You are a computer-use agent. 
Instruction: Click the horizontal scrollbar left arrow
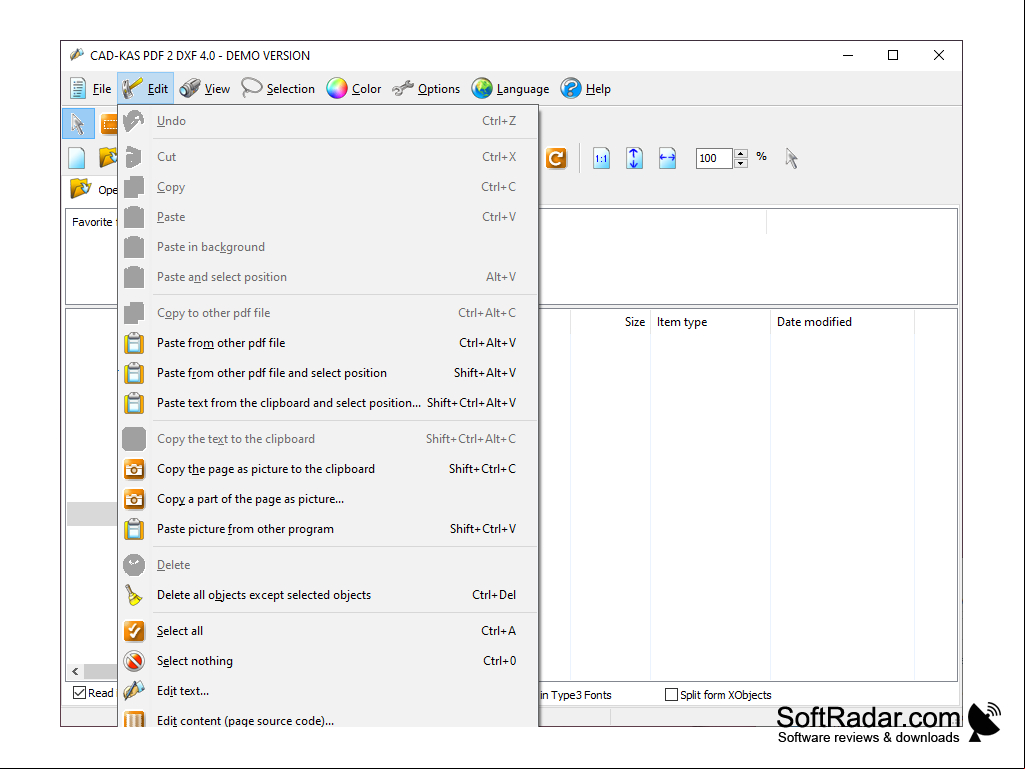point(75,671)
